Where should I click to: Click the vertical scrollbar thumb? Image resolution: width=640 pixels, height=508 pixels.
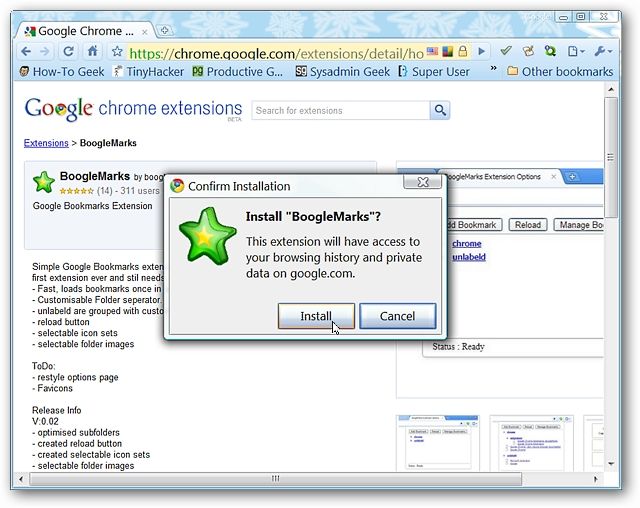coord(611,157)
